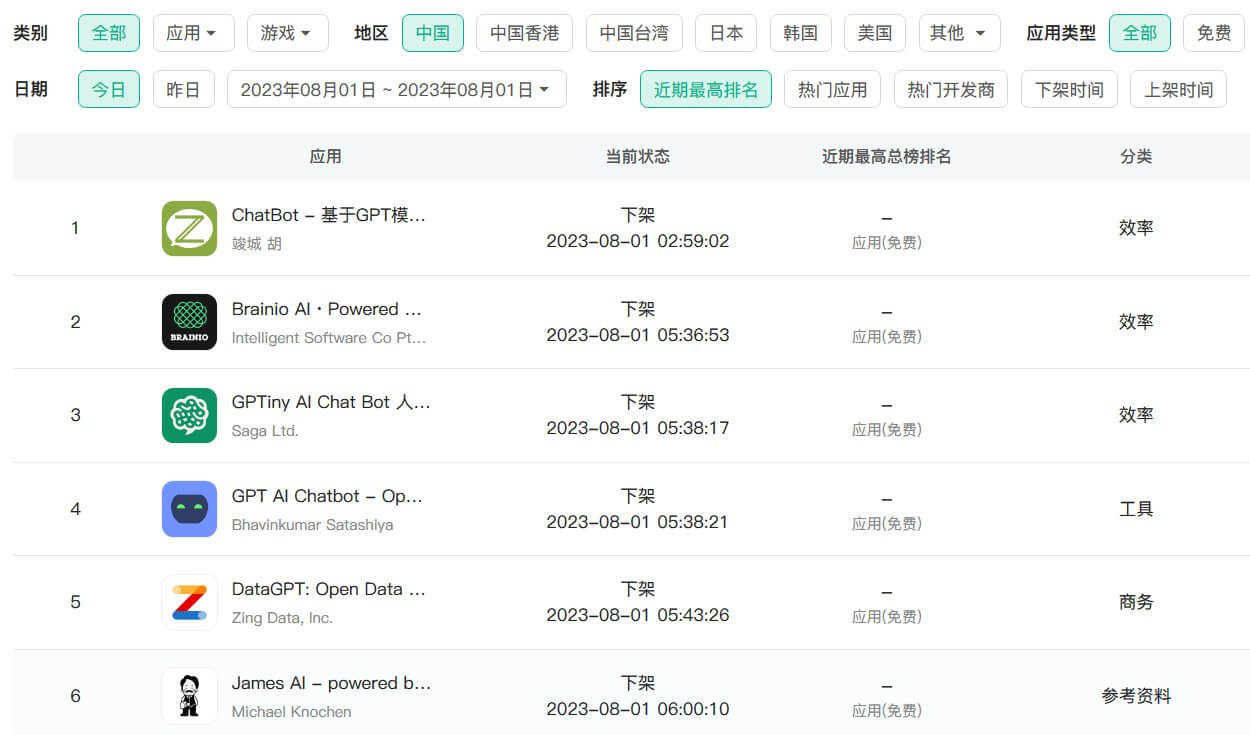Screen dimensions: 1250x735
Task: Open the GPTiny AI Chat Bot icon
Action: (x=189, y=415)
